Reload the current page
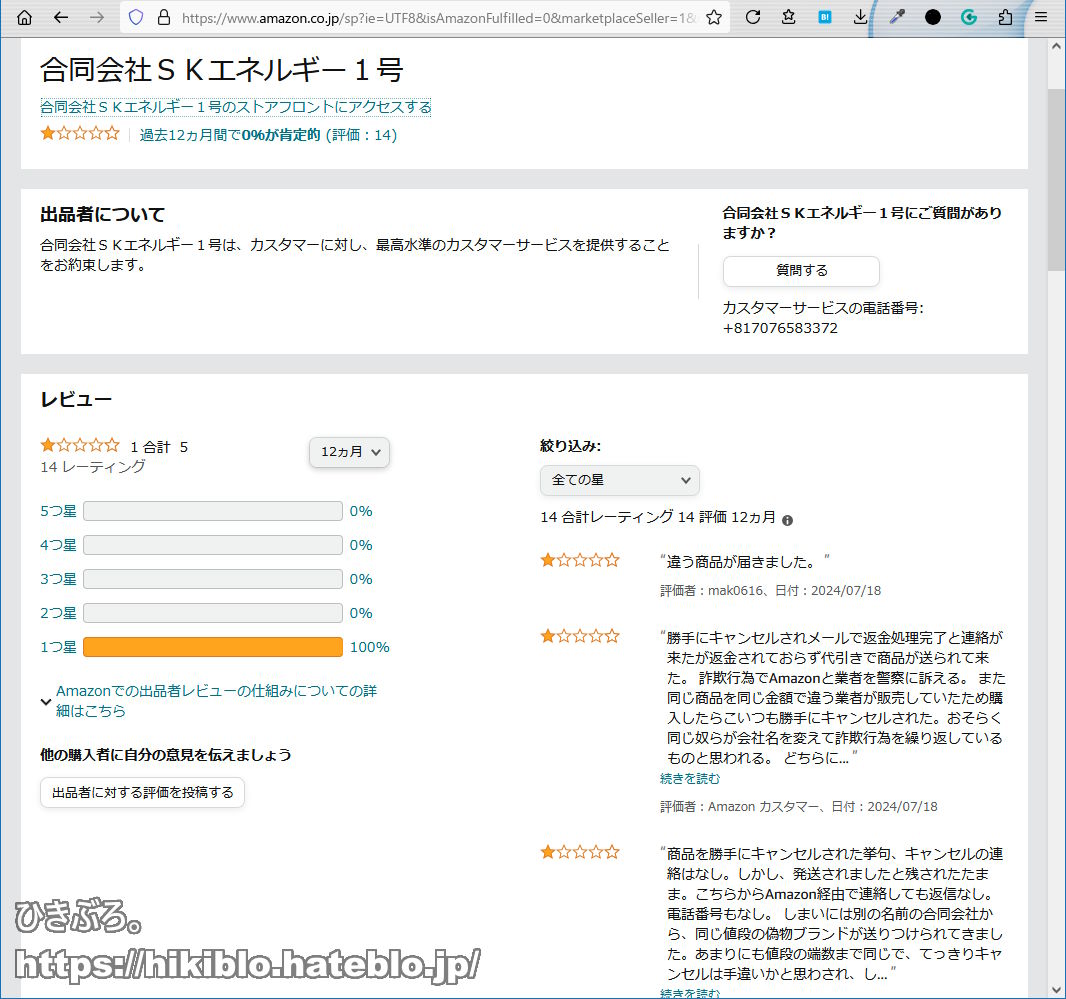Screen dimensions: 1066x999 [753, 18]
